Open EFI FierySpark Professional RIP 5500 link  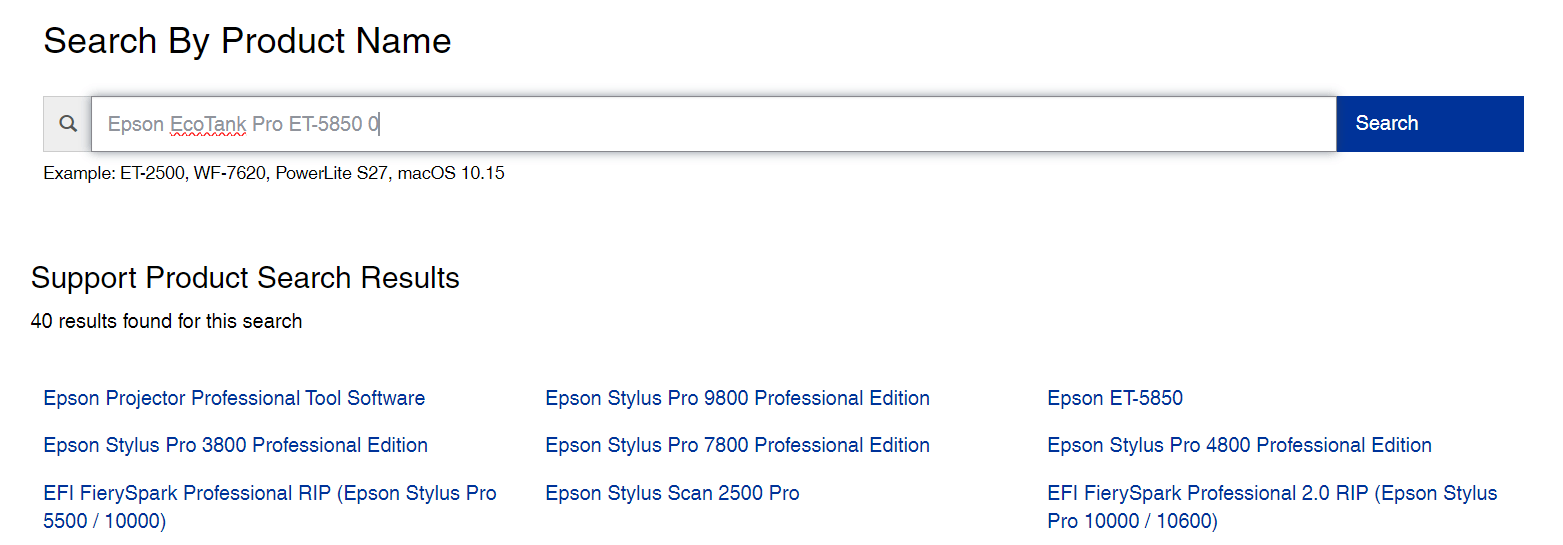(x=270, y=493)
